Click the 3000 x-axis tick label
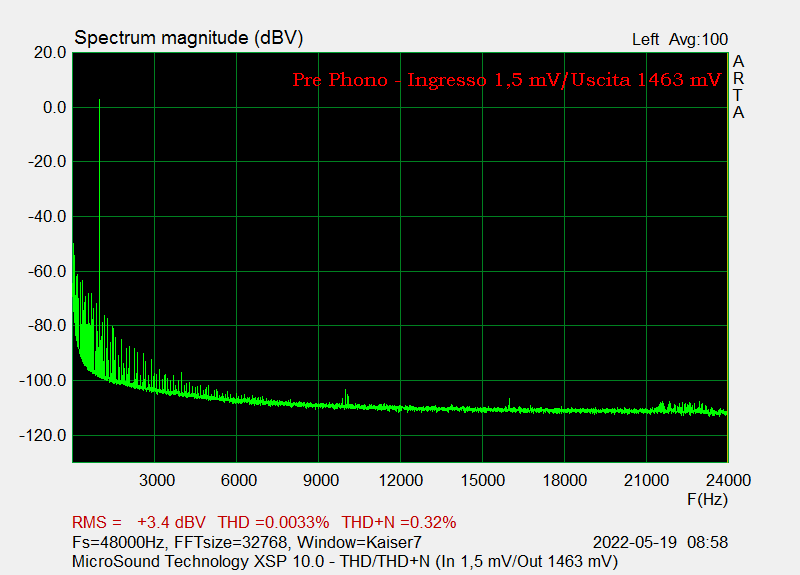The width and height of the screenshot is (800, 575). pyautogui.click(x=157, y=480)
